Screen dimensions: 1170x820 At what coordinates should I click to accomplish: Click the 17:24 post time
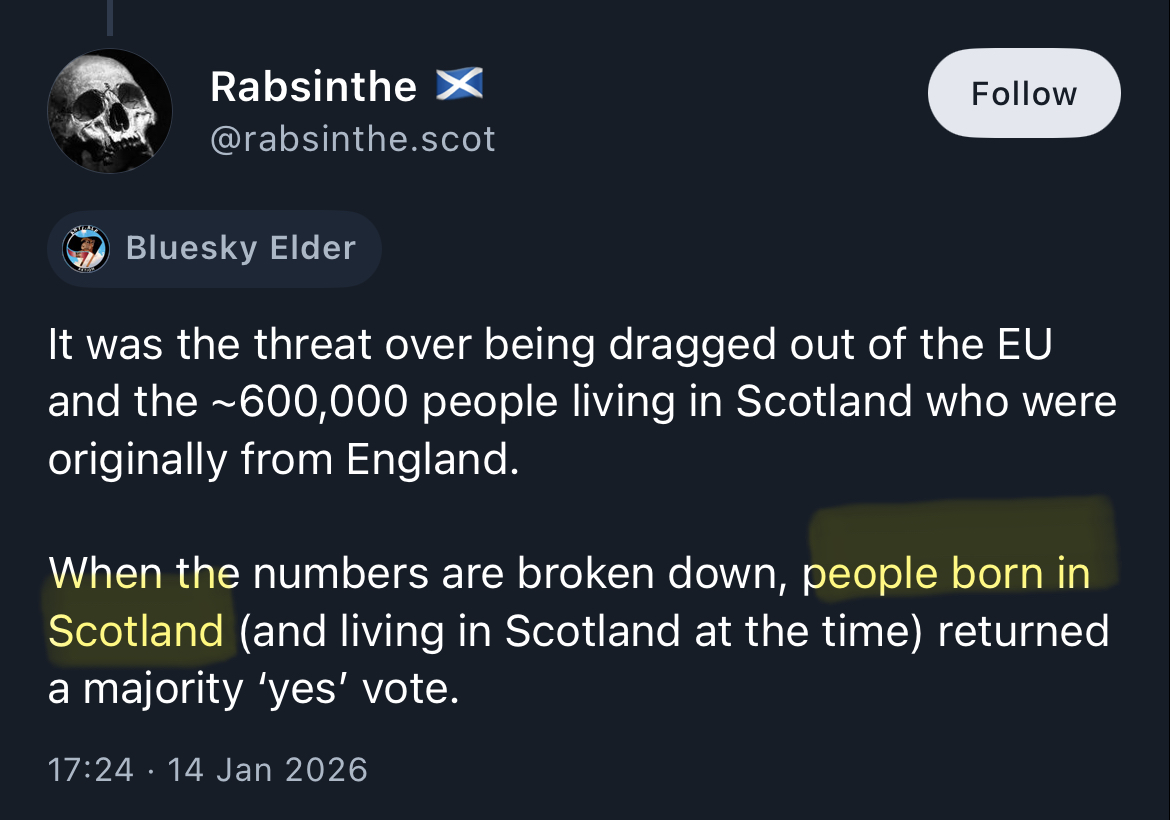[x=90, y=769]
